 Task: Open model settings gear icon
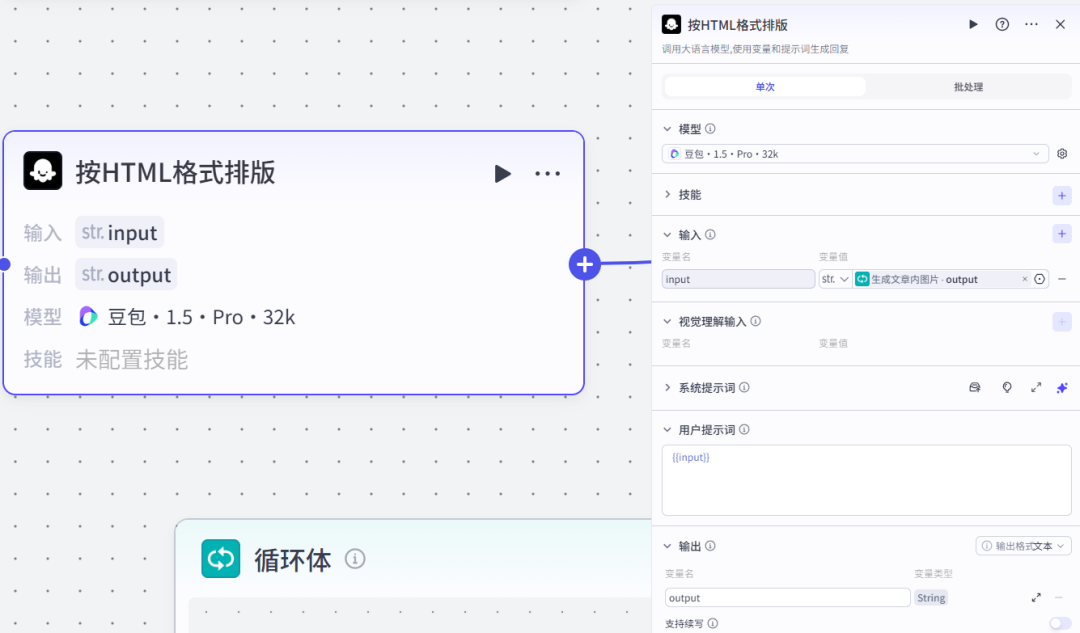1062,154
